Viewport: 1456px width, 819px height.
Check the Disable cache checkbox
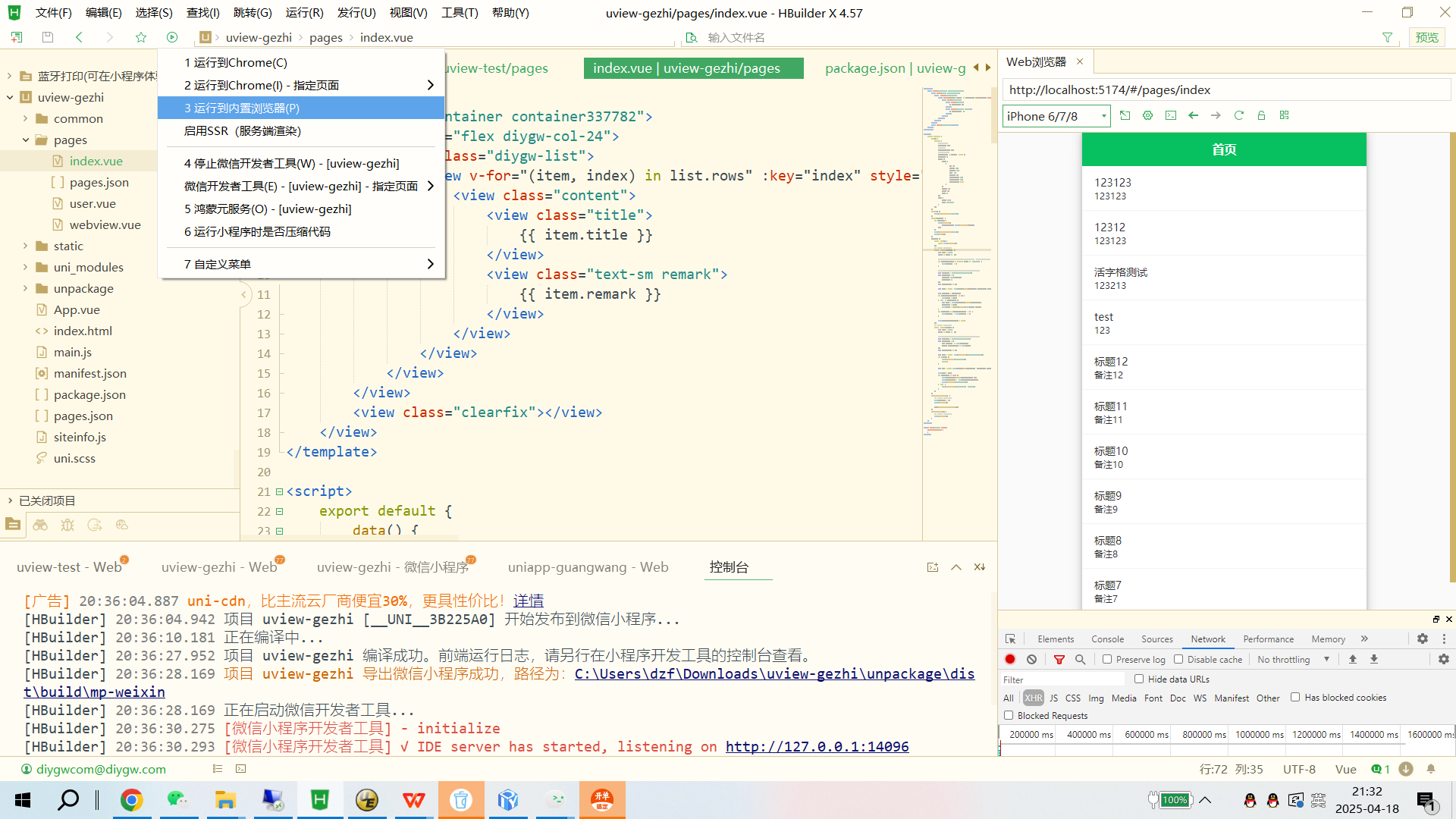point(1178,660)
